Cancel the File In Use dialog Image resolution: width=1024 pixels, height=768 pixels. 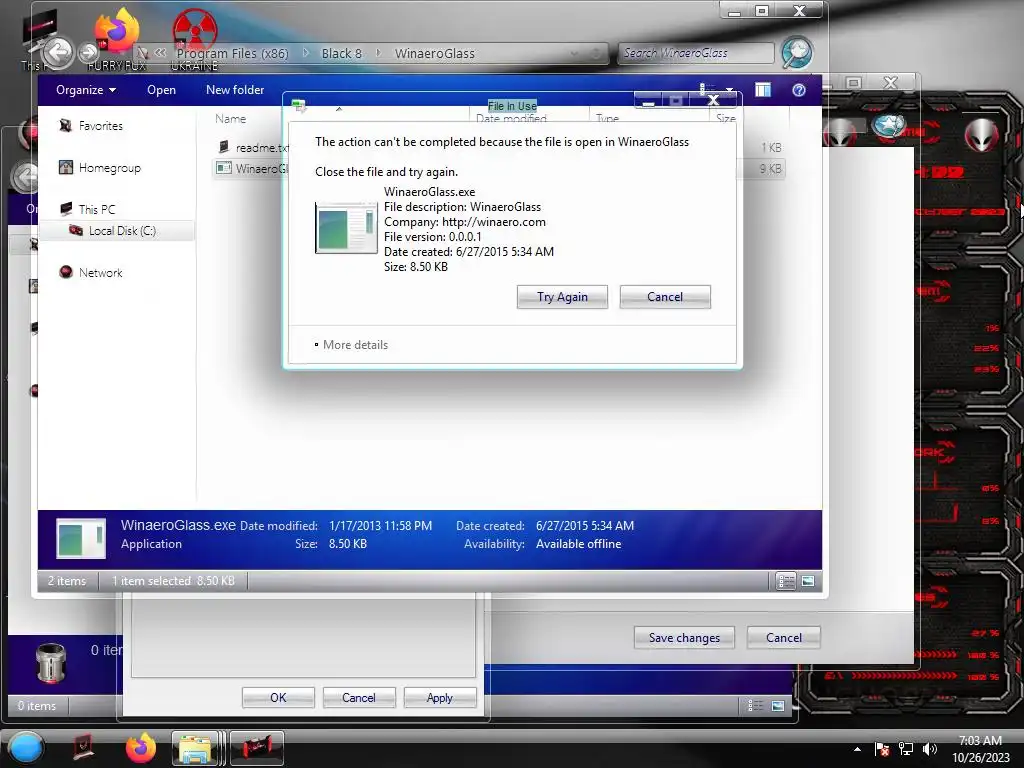[665, 296]
